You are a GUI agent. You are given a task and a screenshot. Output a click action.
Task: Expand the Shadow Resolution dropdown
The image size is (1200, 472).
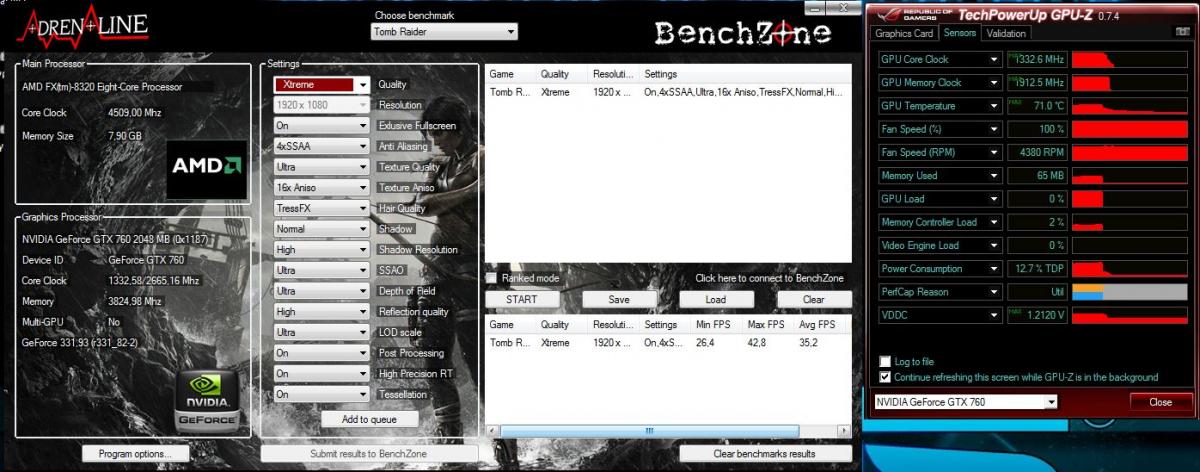coord(322,250)
